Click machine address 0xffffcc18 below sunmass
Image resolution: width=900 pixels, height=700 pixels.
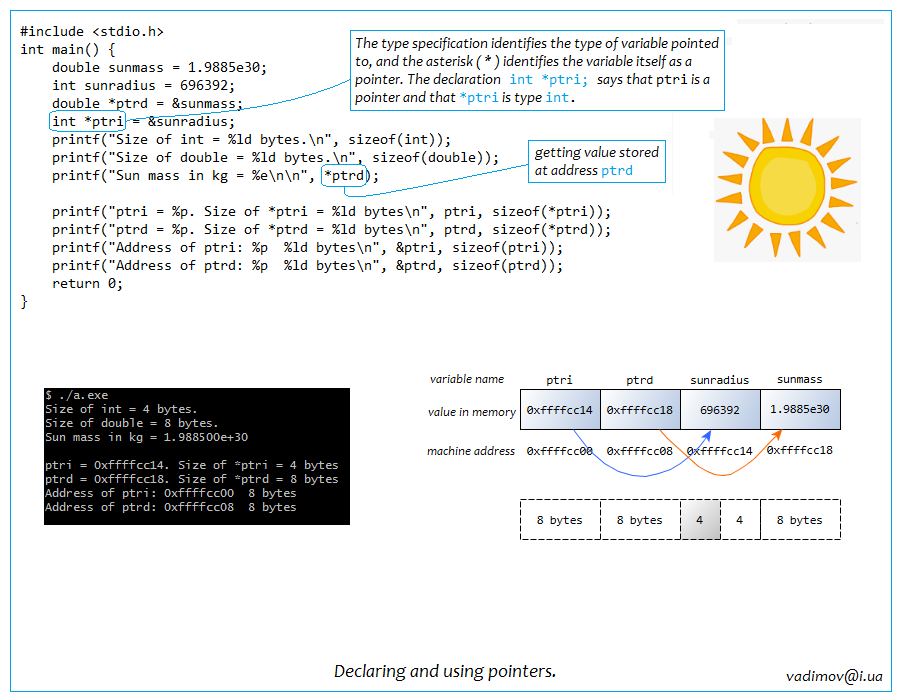pyautogui.click(x=800, y=450)
